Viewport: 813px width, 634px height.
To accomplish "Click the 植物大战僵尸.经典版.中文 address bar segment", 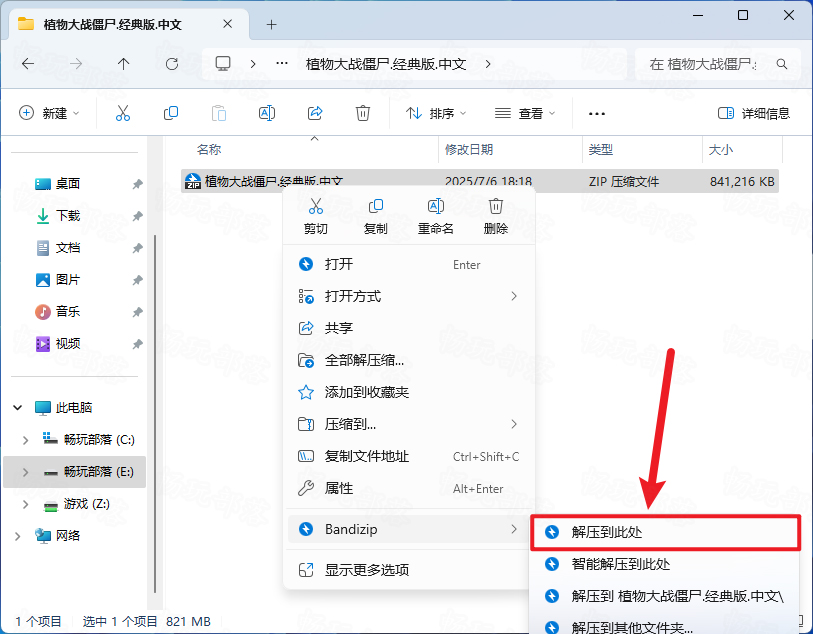I will pos(386,64).
